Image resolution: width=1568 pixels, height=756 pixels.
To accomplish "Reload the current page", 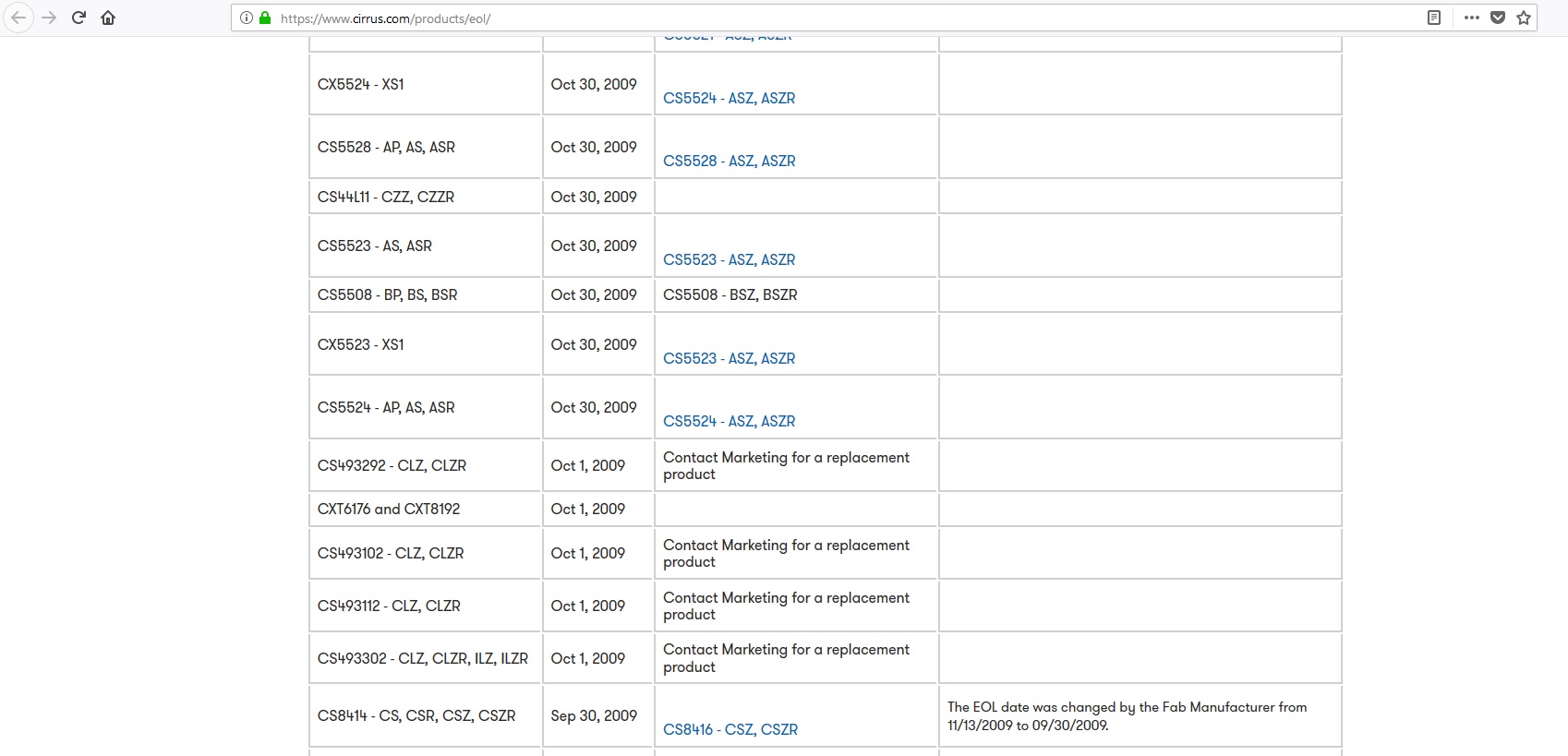I will point(78,18).
